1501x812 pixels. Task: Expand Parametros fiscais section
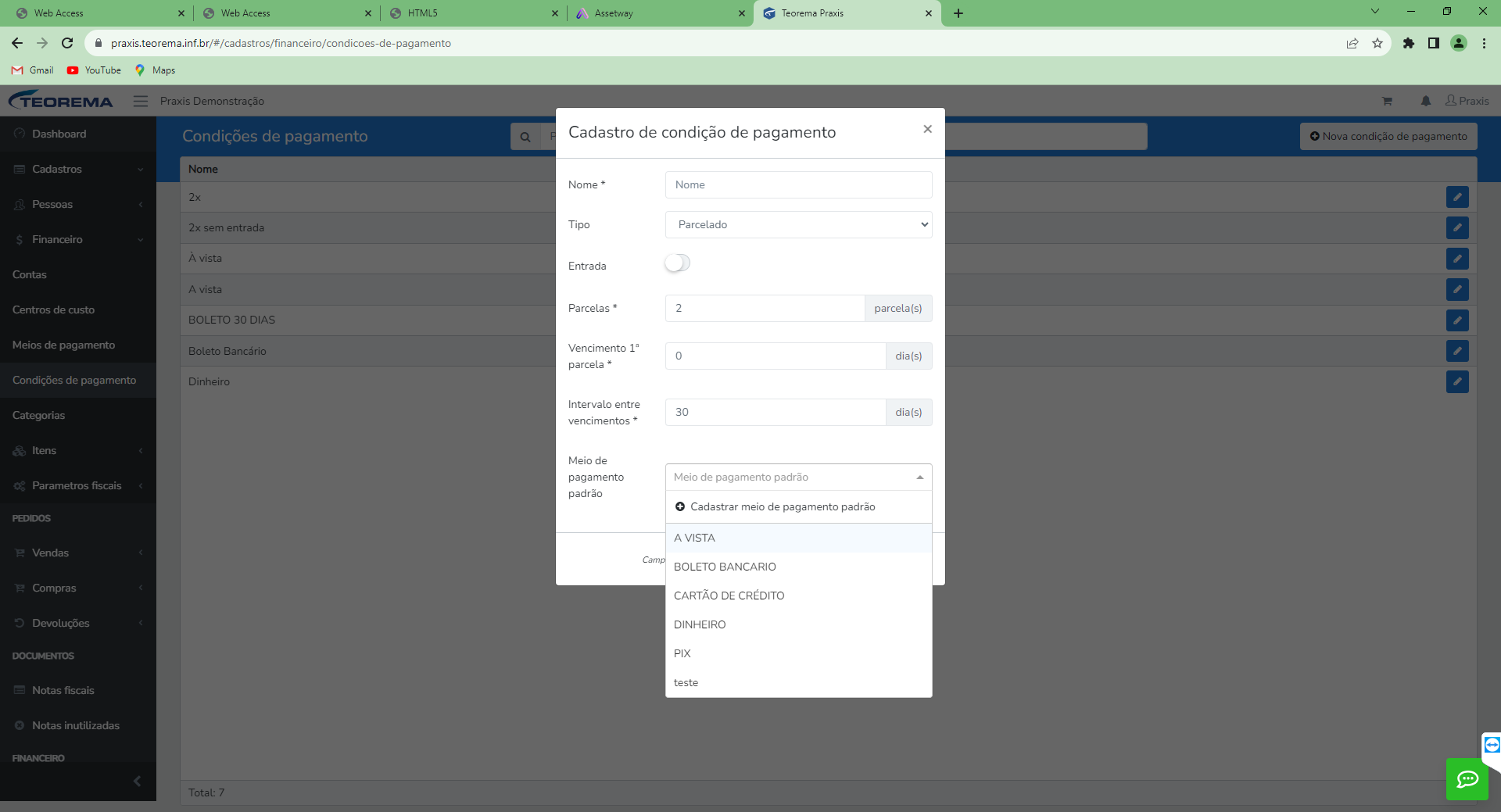pyautogui.click(x=78, y=485)
